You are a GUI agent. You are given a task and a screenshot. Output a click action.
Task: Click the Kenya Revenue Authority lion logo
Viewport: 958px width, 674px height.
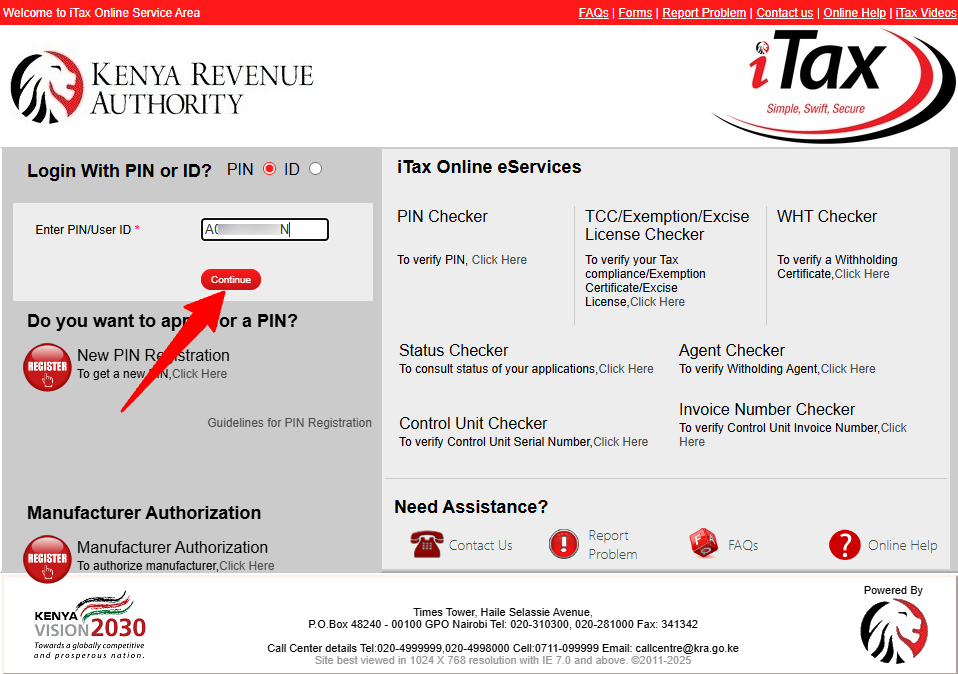(45, 87)
